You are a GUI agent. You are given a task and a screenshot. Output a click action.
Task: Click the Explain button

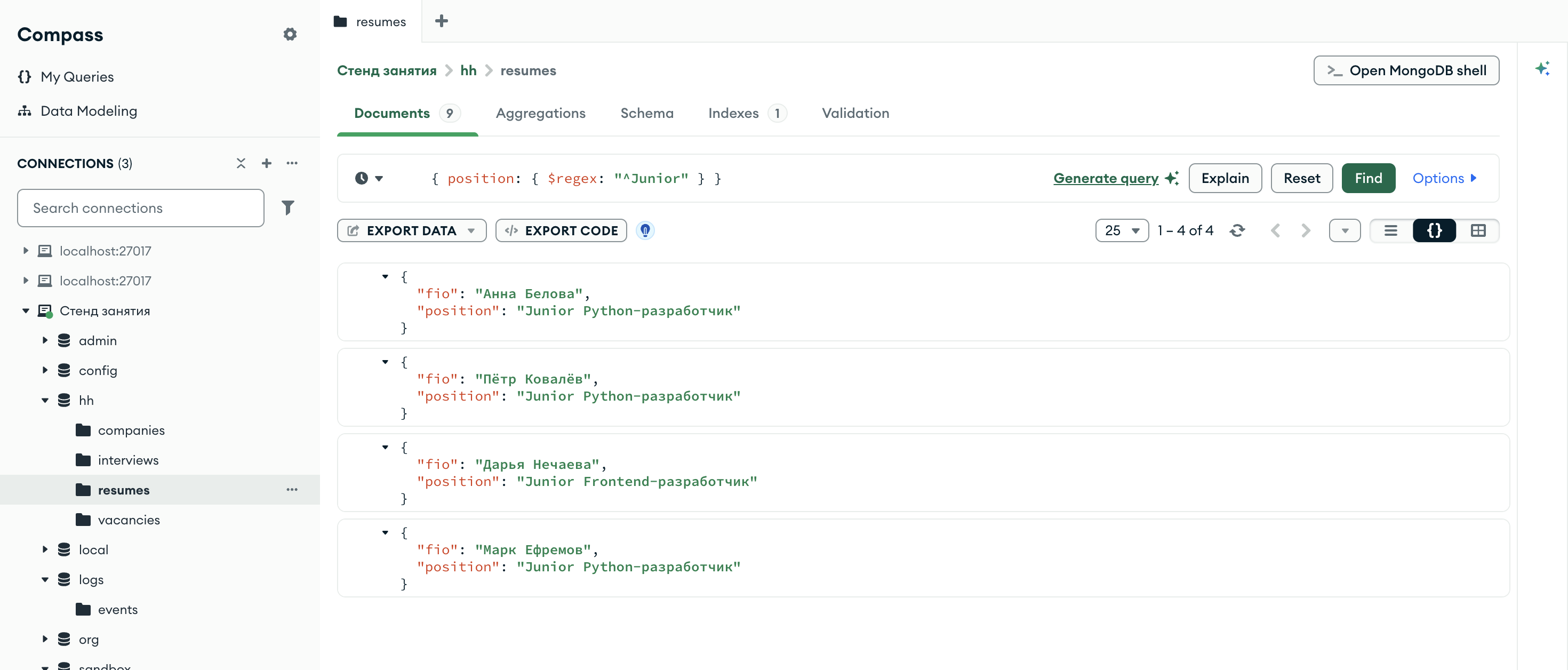pos(1225,179)
